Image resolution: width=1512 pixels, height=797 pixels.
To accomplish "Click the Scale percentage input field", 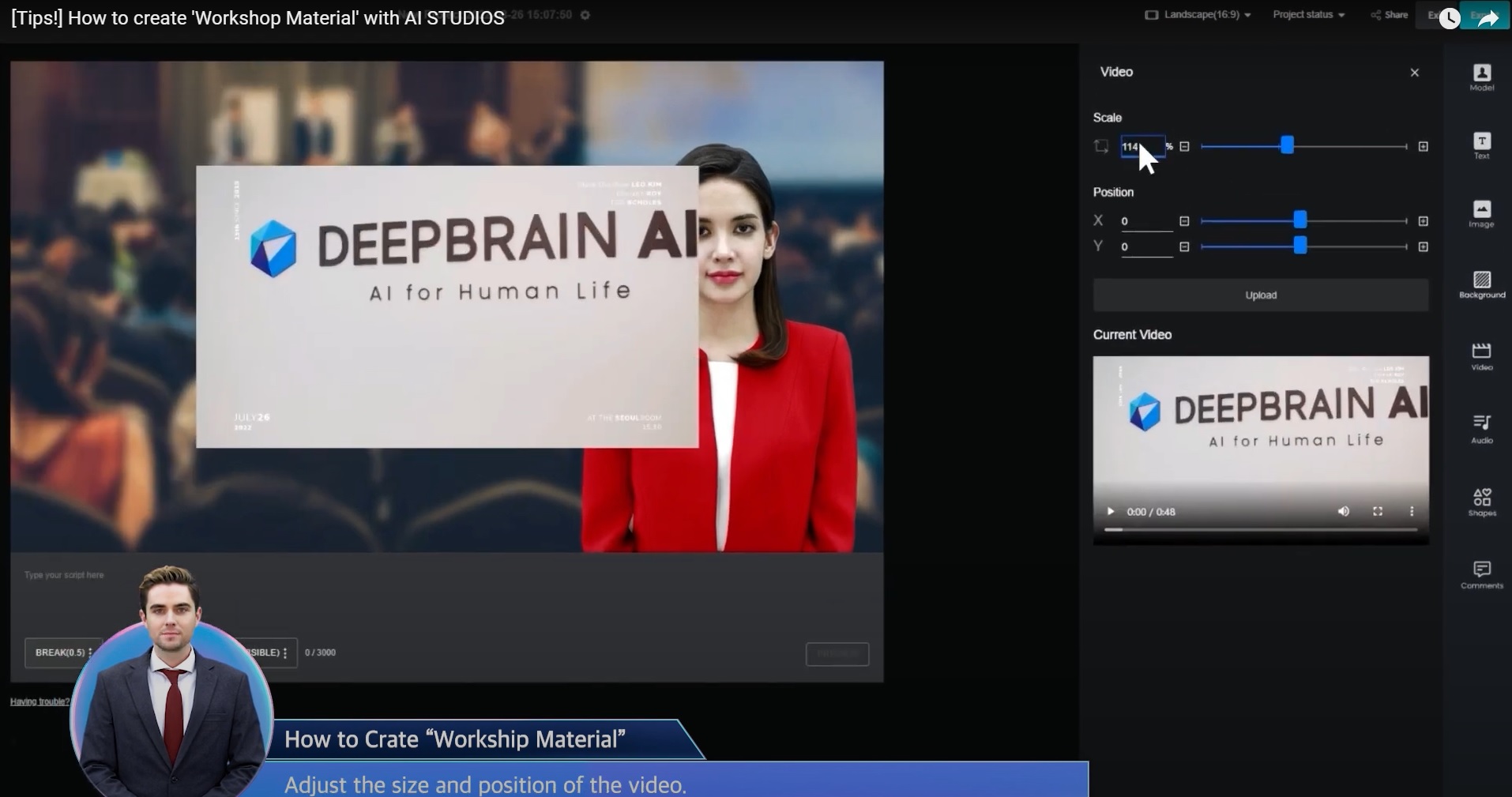I will click(1142, 146).
